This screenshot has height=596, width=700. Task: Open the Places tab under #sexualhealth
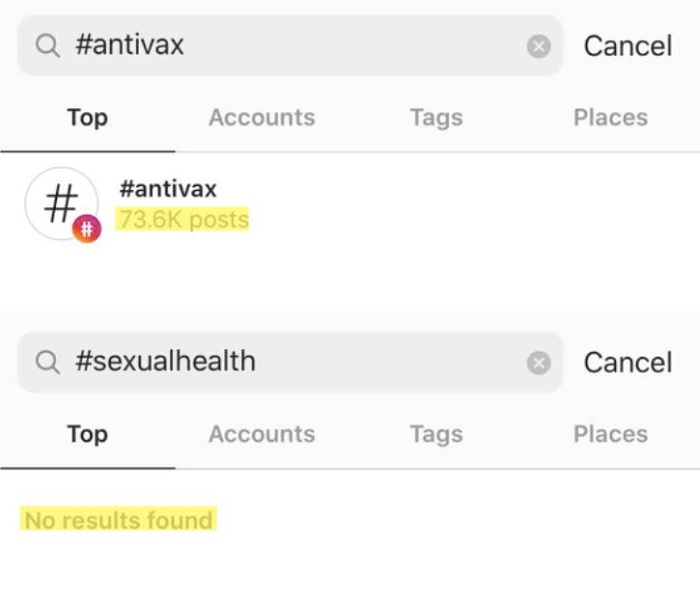[610, 434]
